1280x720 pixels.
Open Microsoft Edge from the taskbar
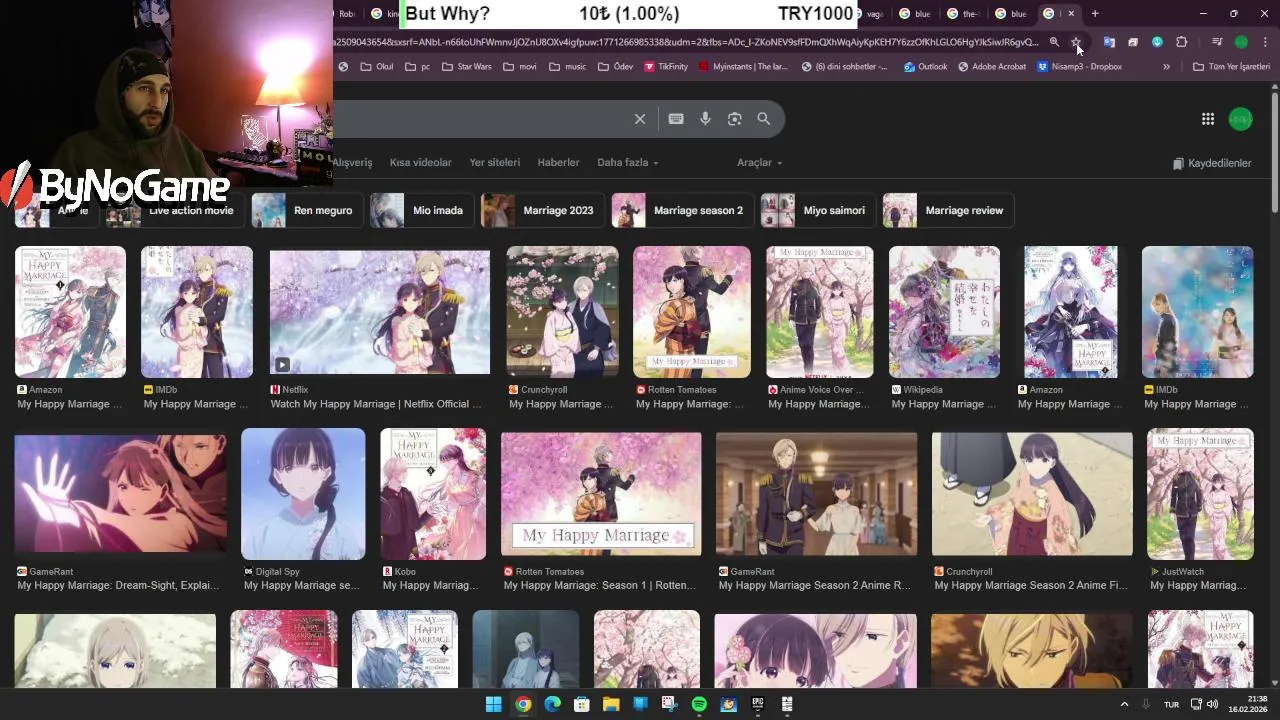(552, 704)
